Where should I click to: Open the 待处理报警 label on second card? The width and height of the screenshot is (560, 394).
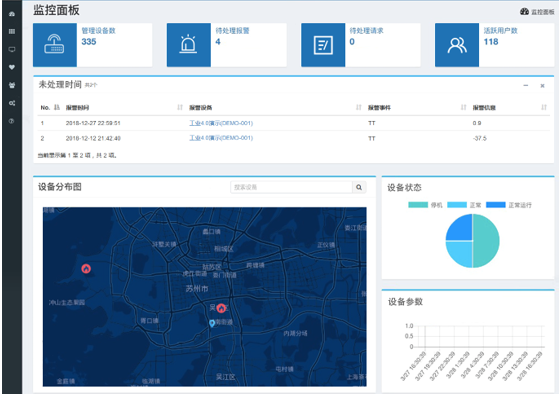click(232, 31)
